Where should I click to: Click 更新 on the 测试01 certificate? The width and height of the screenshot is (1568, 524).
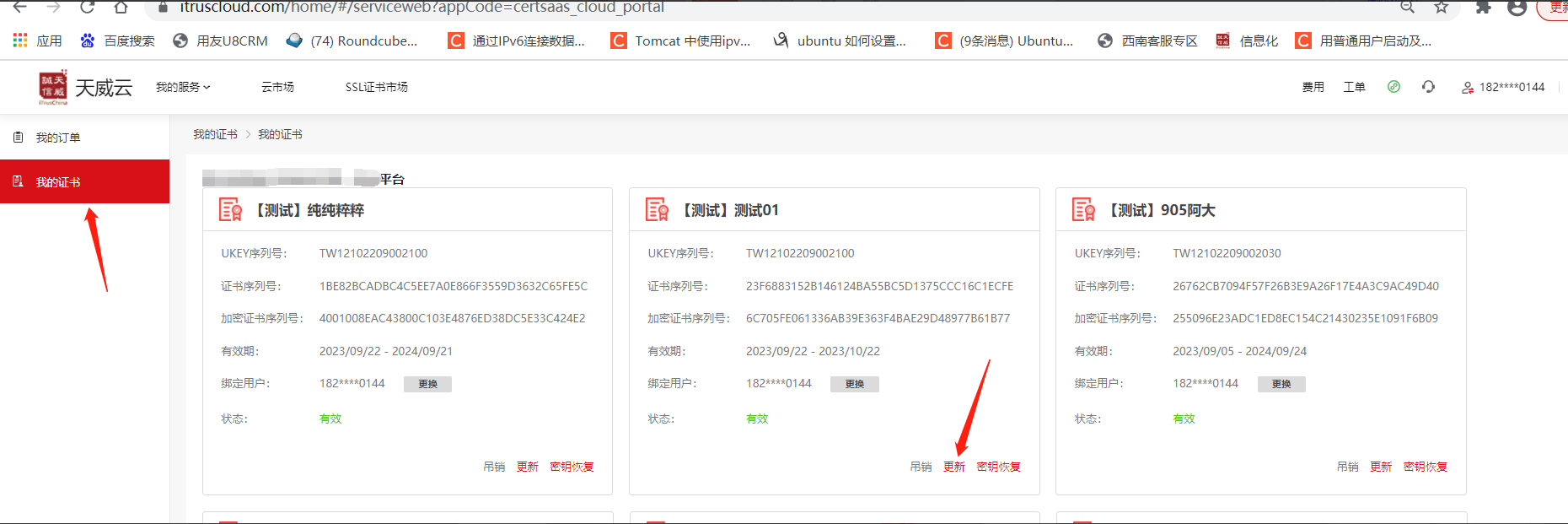[x=953, y=467]
